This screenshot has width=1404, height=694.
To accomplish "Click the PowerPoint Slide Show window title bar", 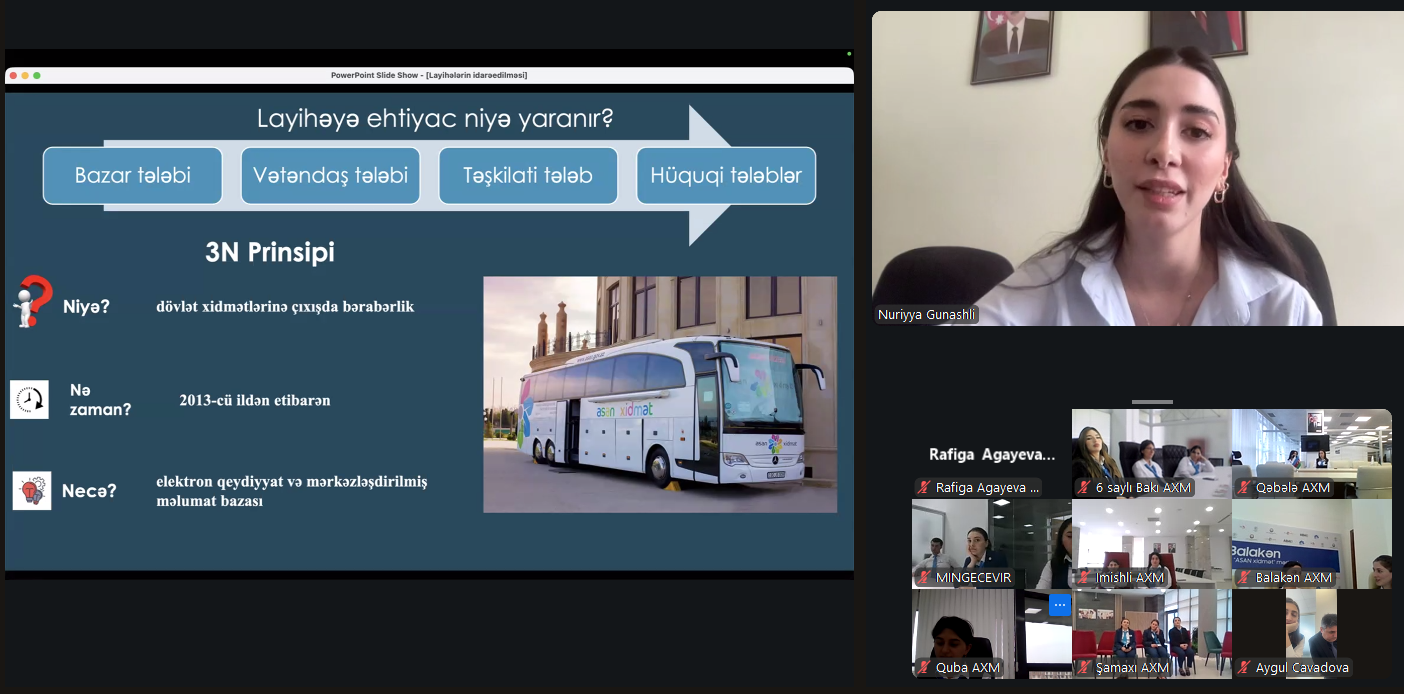I will (429, 75).
